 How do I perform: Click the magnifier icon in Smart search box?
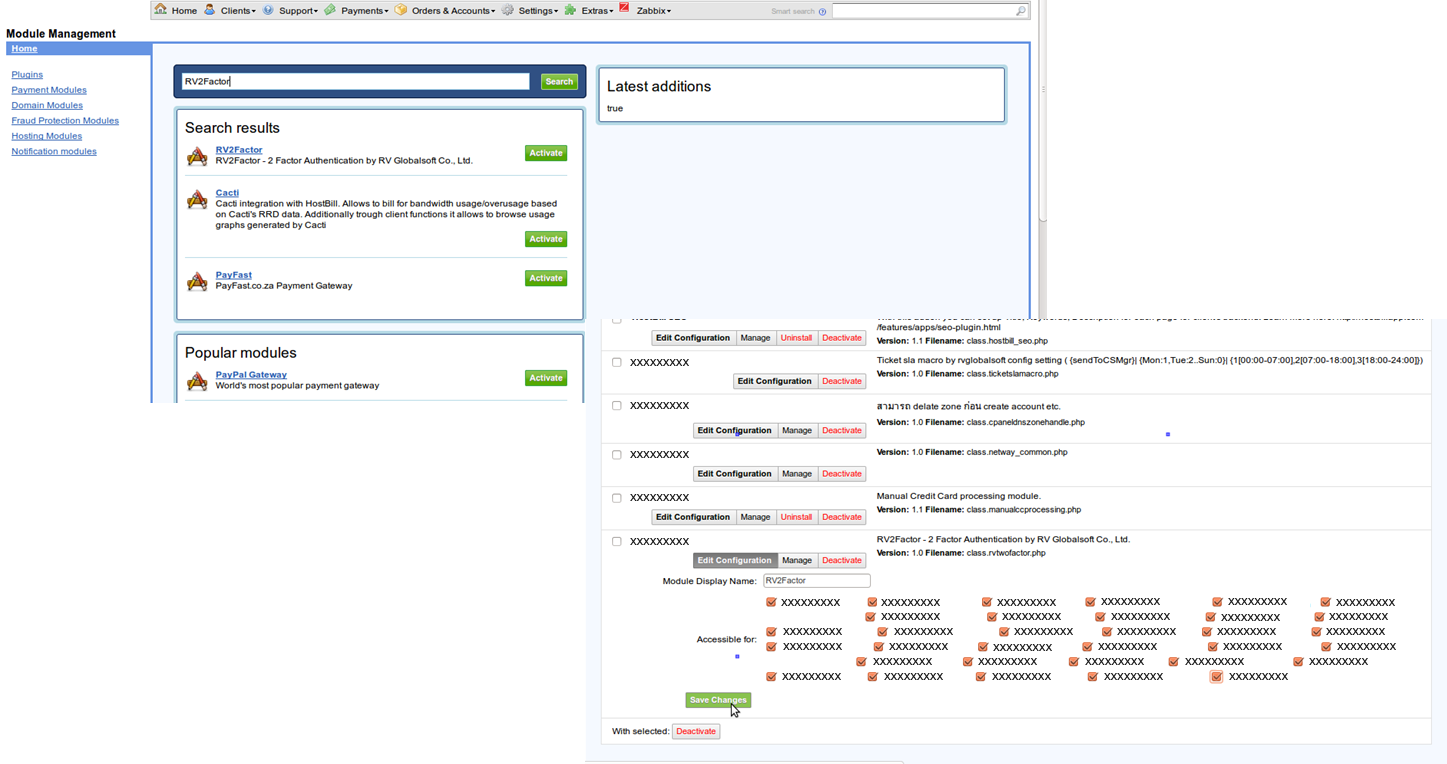tap(1020, 11)
